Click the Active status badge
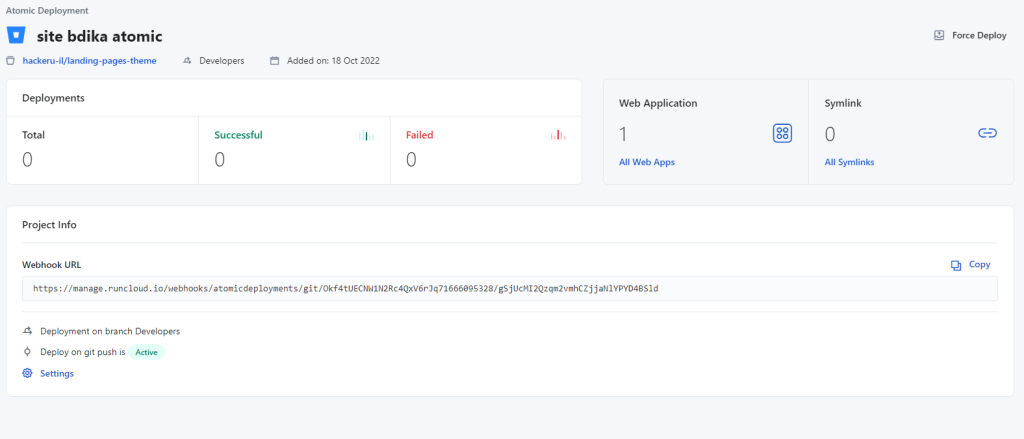Screen dimensions: 1024x439 (146, 352)
